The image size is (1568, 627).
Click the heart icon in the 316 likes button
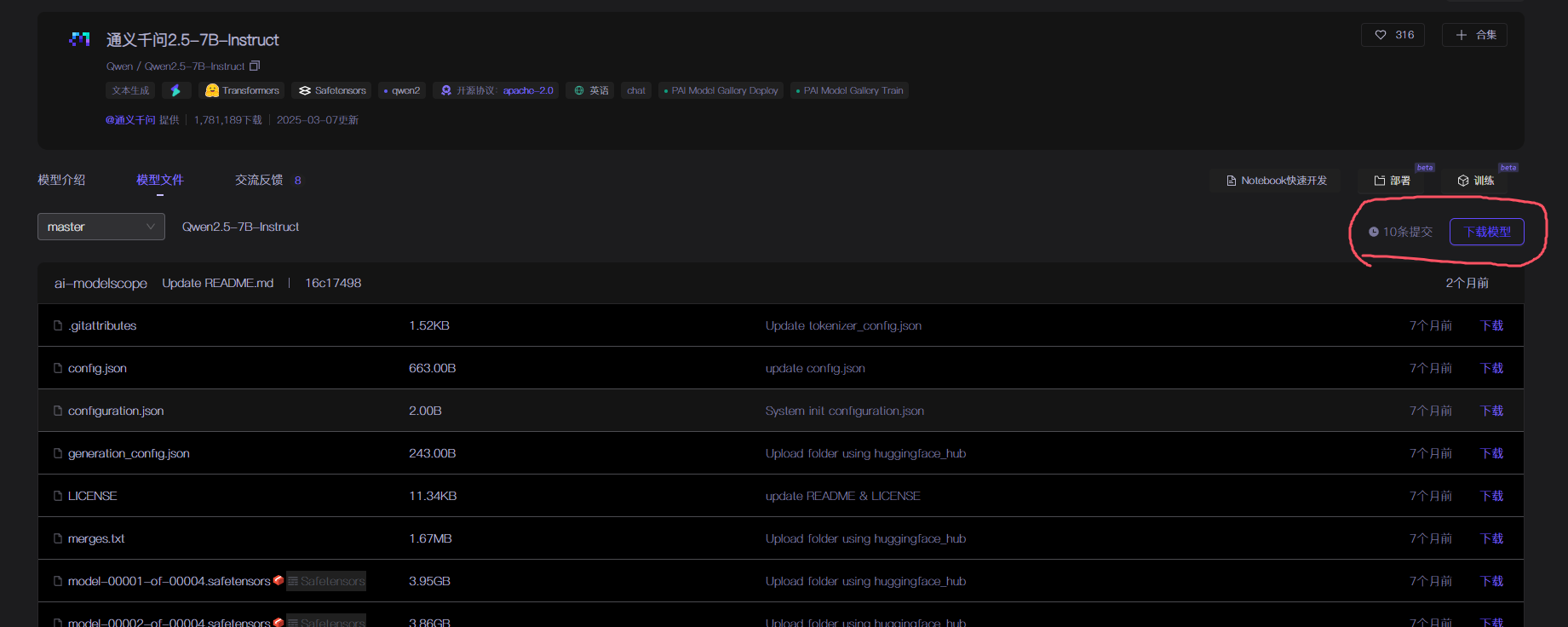click(1381, 35)
